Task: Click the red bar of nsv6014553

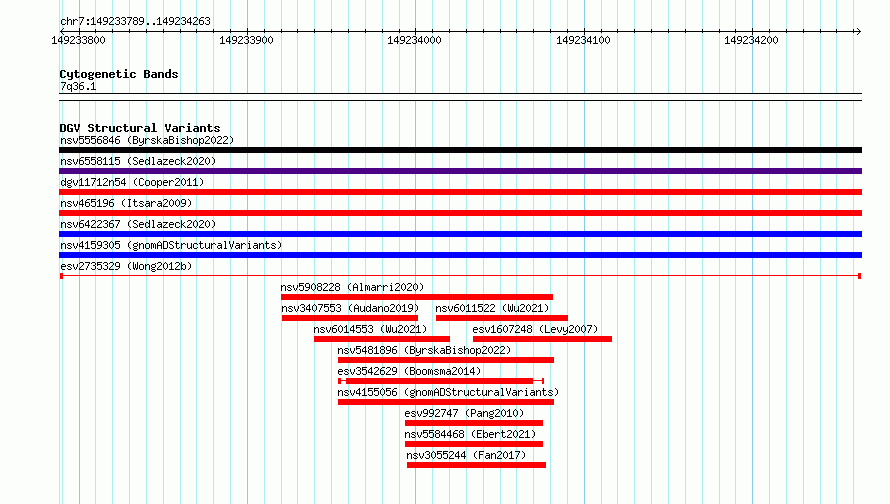Action: click(x=381, y=339)
